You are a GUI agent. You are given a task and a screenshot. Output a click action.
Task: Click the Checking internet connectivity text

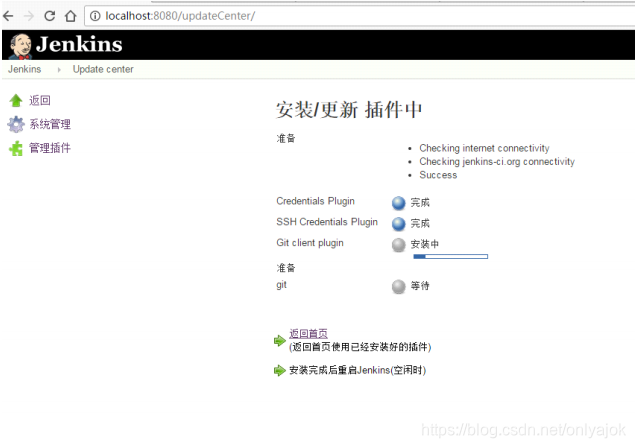[x=484, y=148]
